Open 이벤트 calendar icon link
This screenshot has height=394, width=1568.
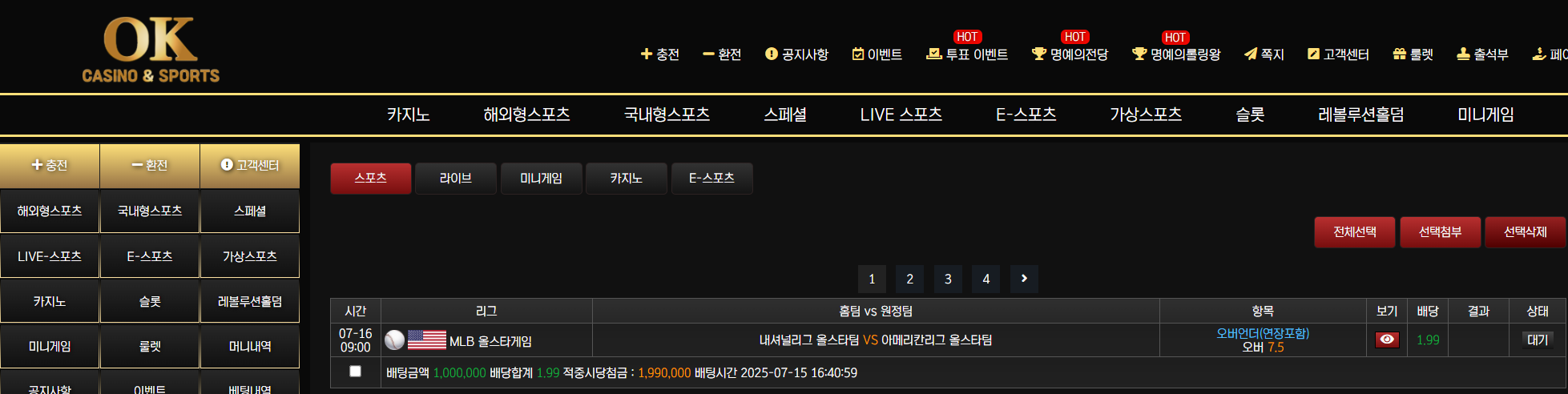858,54
